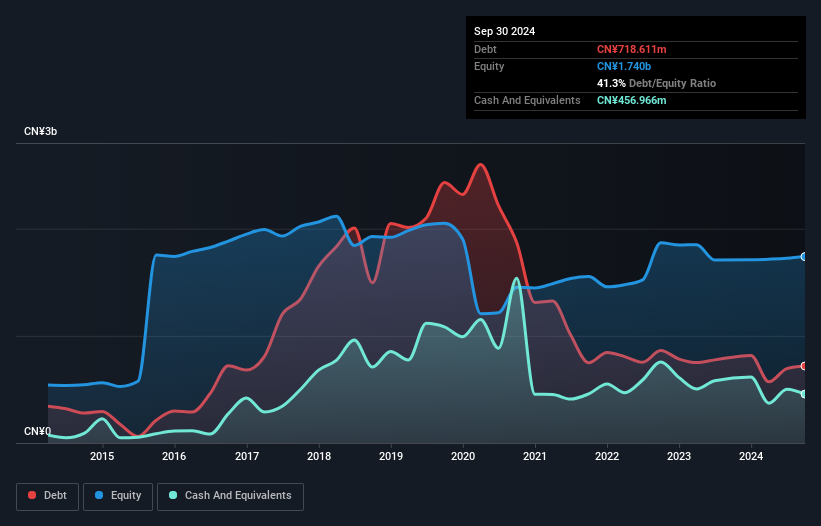Click the Debt endpoint marker on chart

pos(804,366)
